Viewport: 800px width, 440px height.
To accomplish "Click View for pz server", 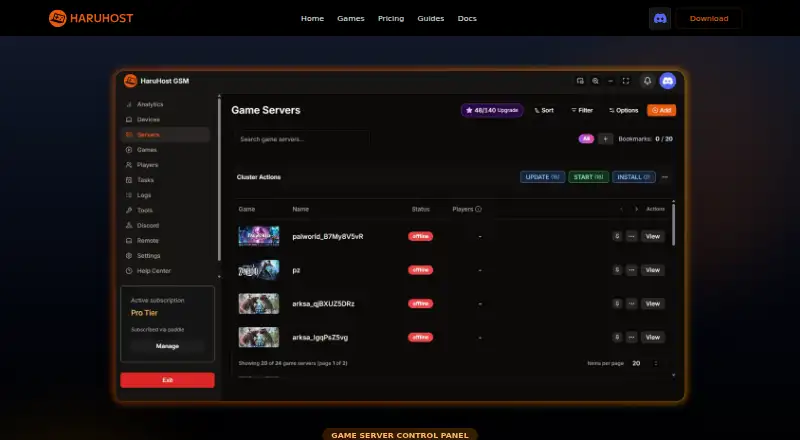I will click(x=653, y=270).
